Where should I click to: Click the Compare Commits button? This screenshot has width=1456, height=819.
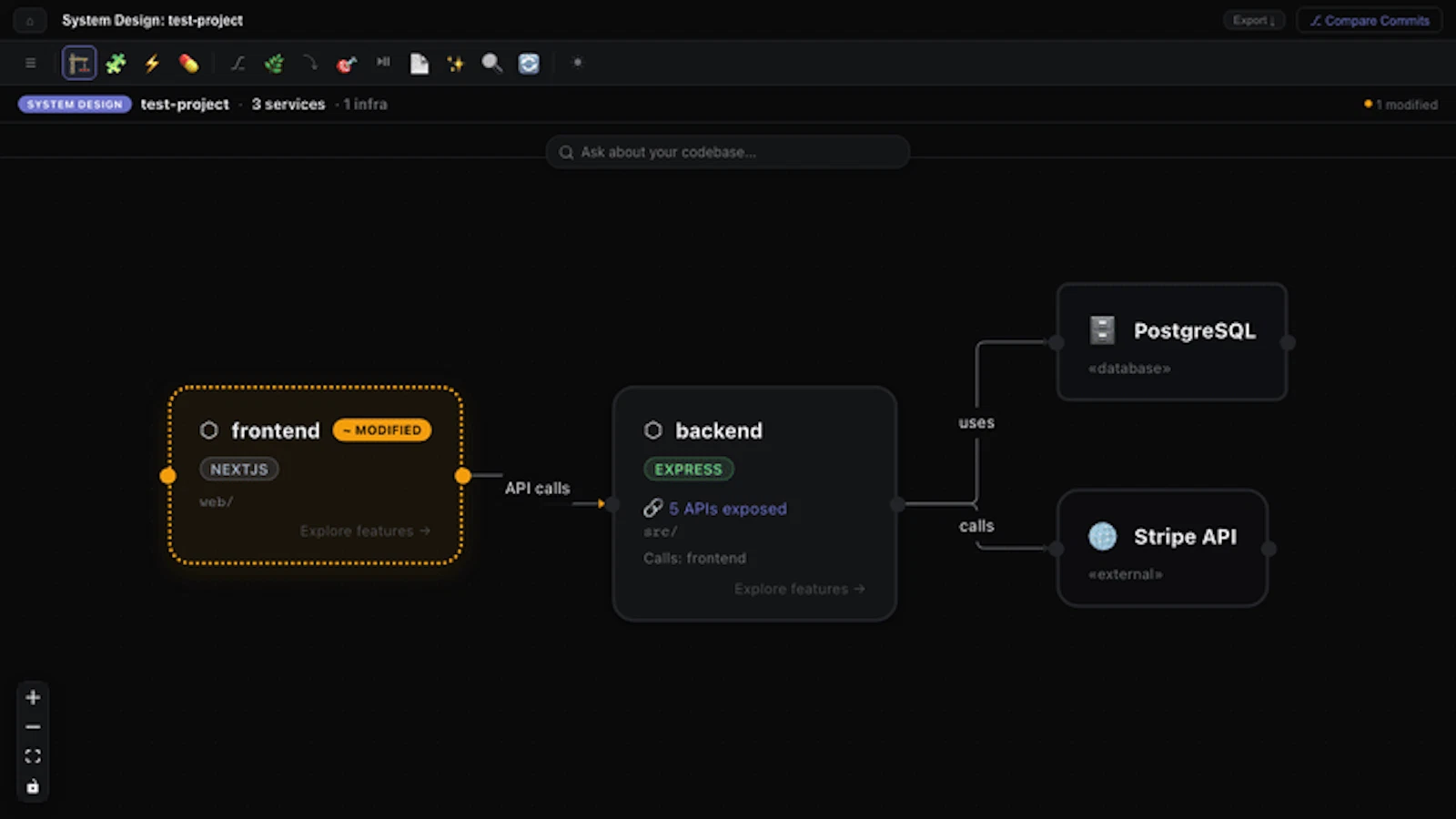(1370, 20)
